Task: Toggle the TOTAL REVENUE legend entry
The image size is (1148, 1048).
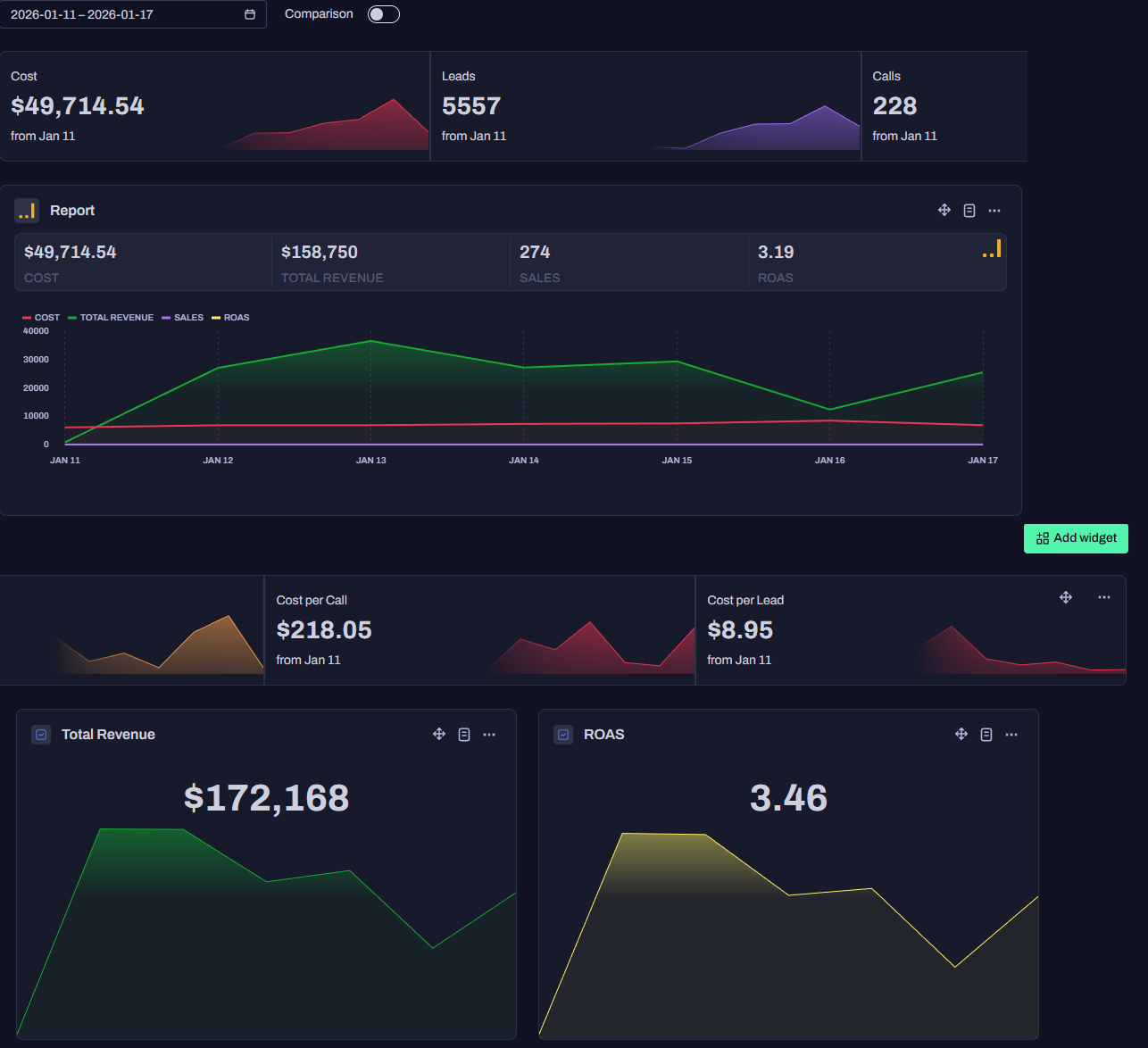Action: [x=111, y=318]
